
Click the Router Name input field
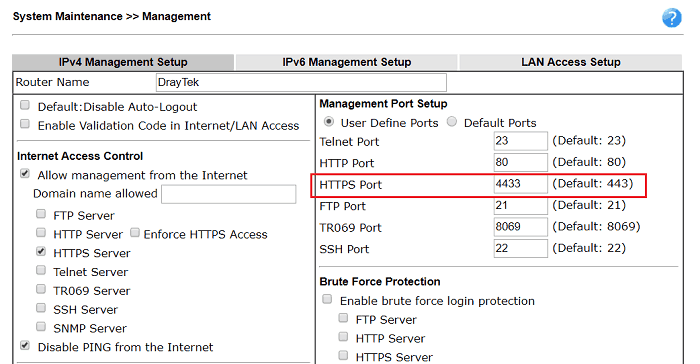[301, 83]
